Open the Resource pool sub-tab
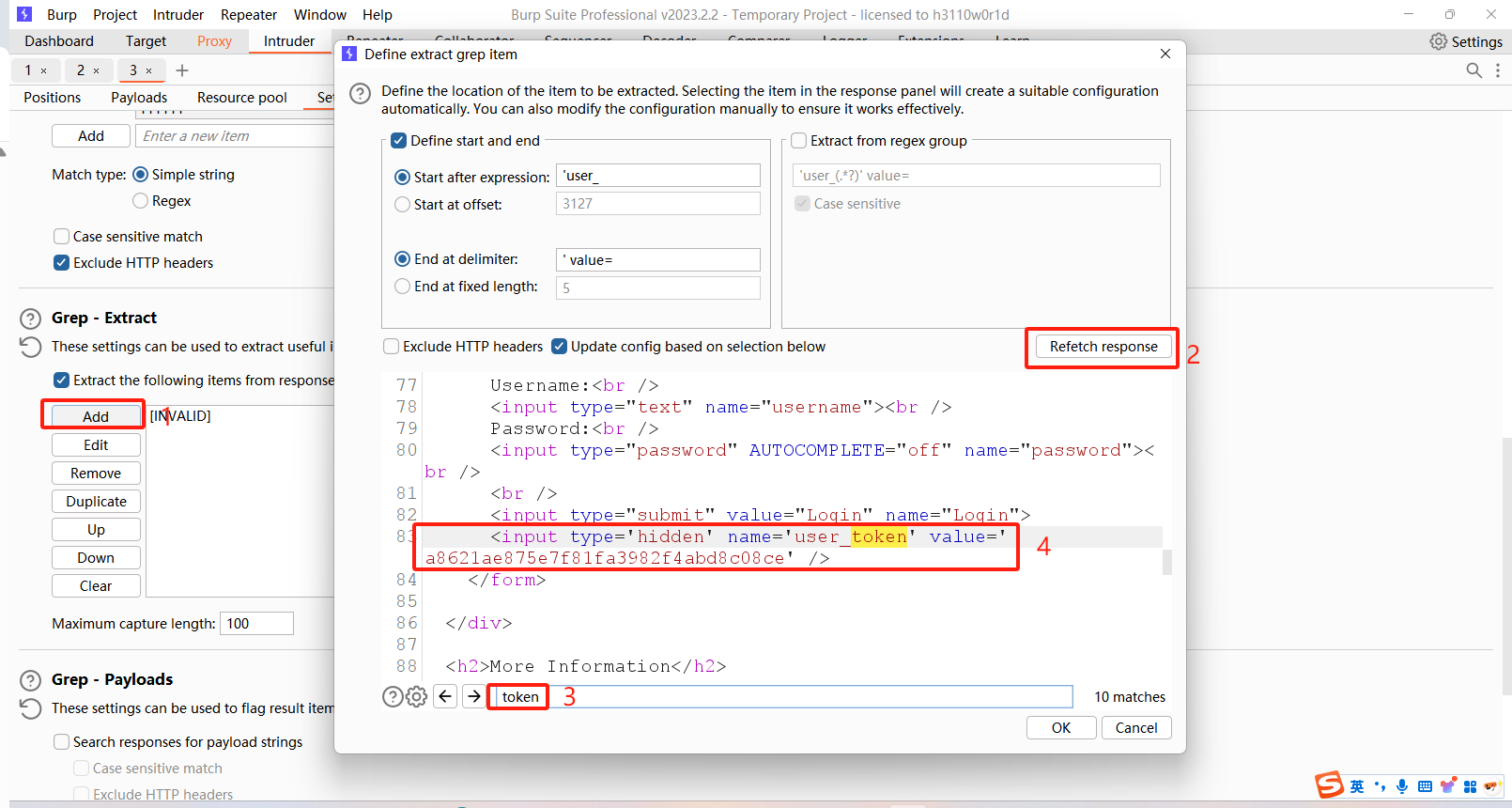The height and width of the screenshot is (808, 1512). pos(242,98)
